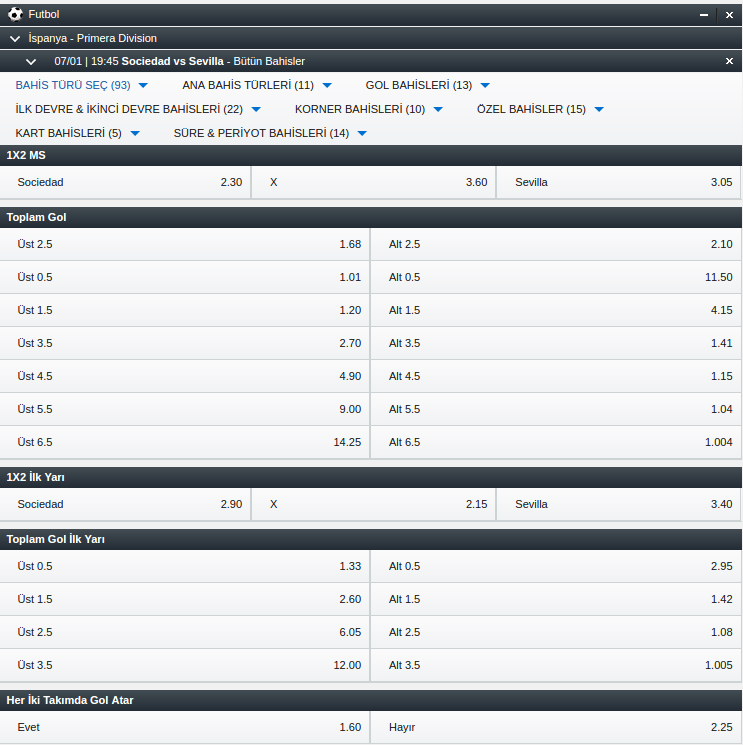Select Üst 2.5 at 1.68 in Toplam Gol
743x745 pixels.
(x=184, y=244)
